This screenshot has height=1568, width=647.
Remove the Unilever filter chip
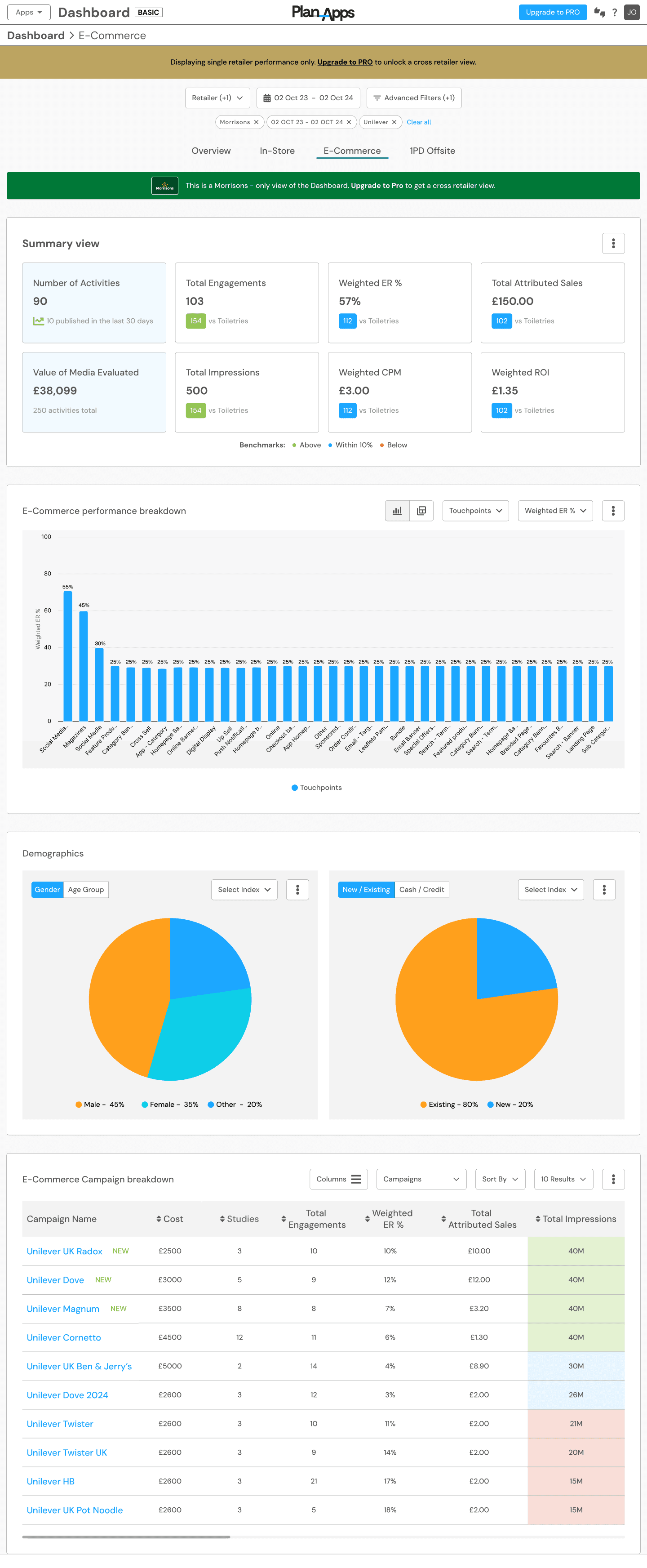(394, 122)
